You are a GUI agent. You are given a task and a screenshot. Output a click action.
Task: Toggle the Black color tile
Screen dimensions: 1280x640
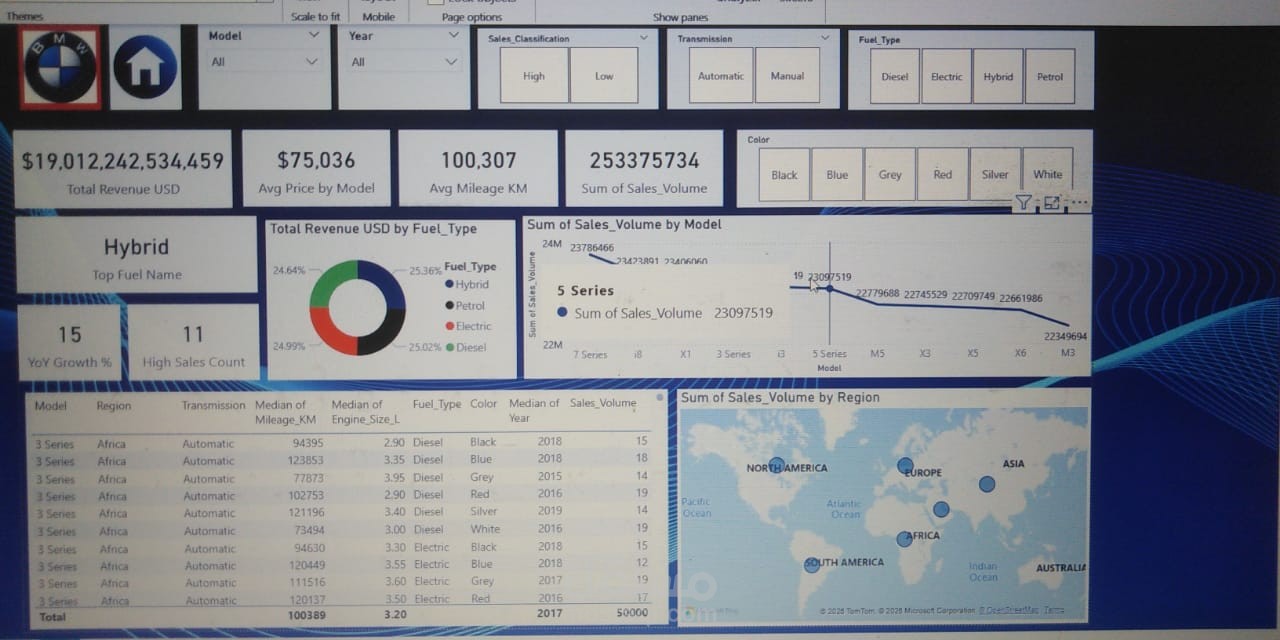(784, 175)
